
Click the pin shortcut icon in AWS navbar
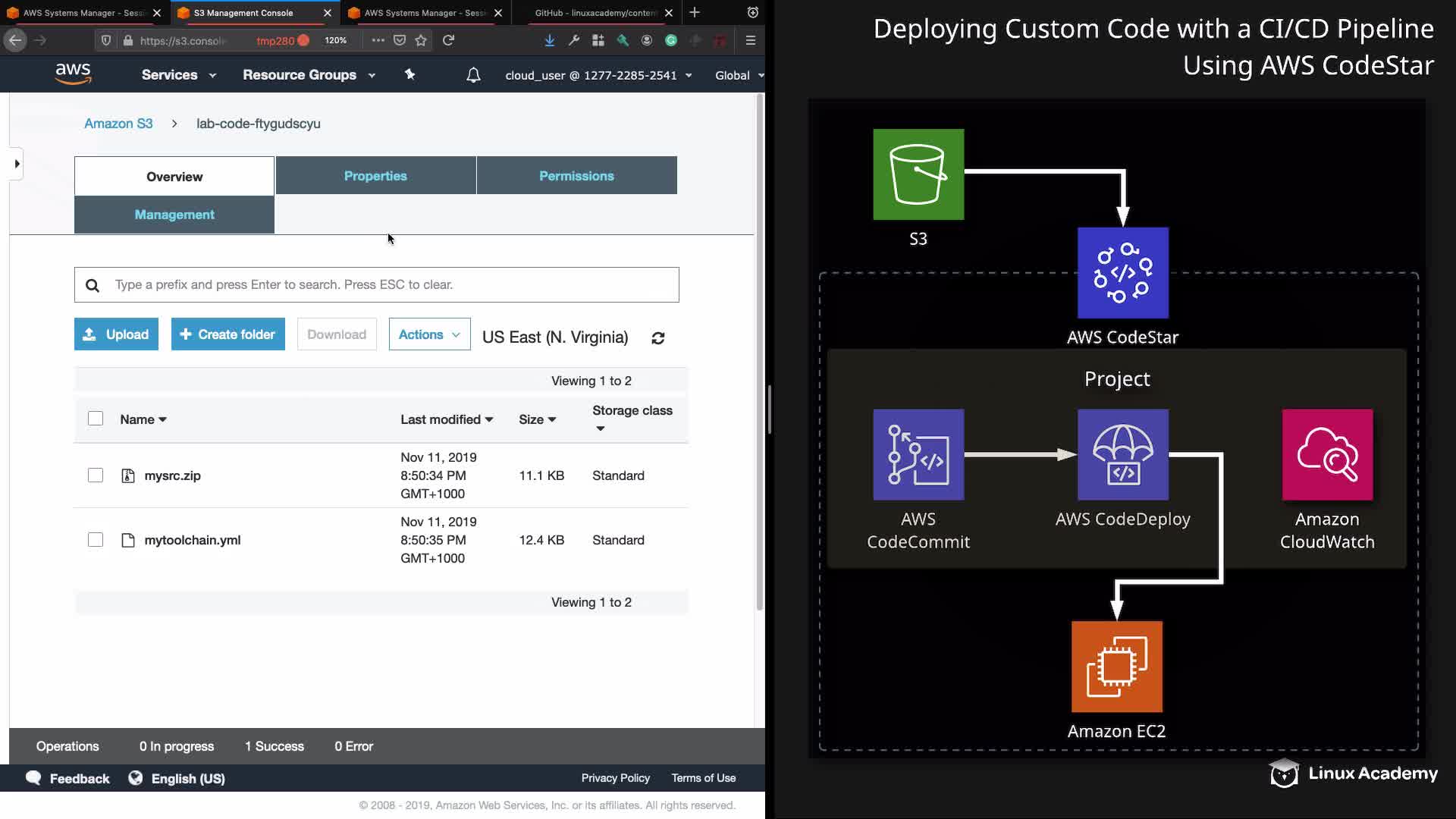[409, 74]
